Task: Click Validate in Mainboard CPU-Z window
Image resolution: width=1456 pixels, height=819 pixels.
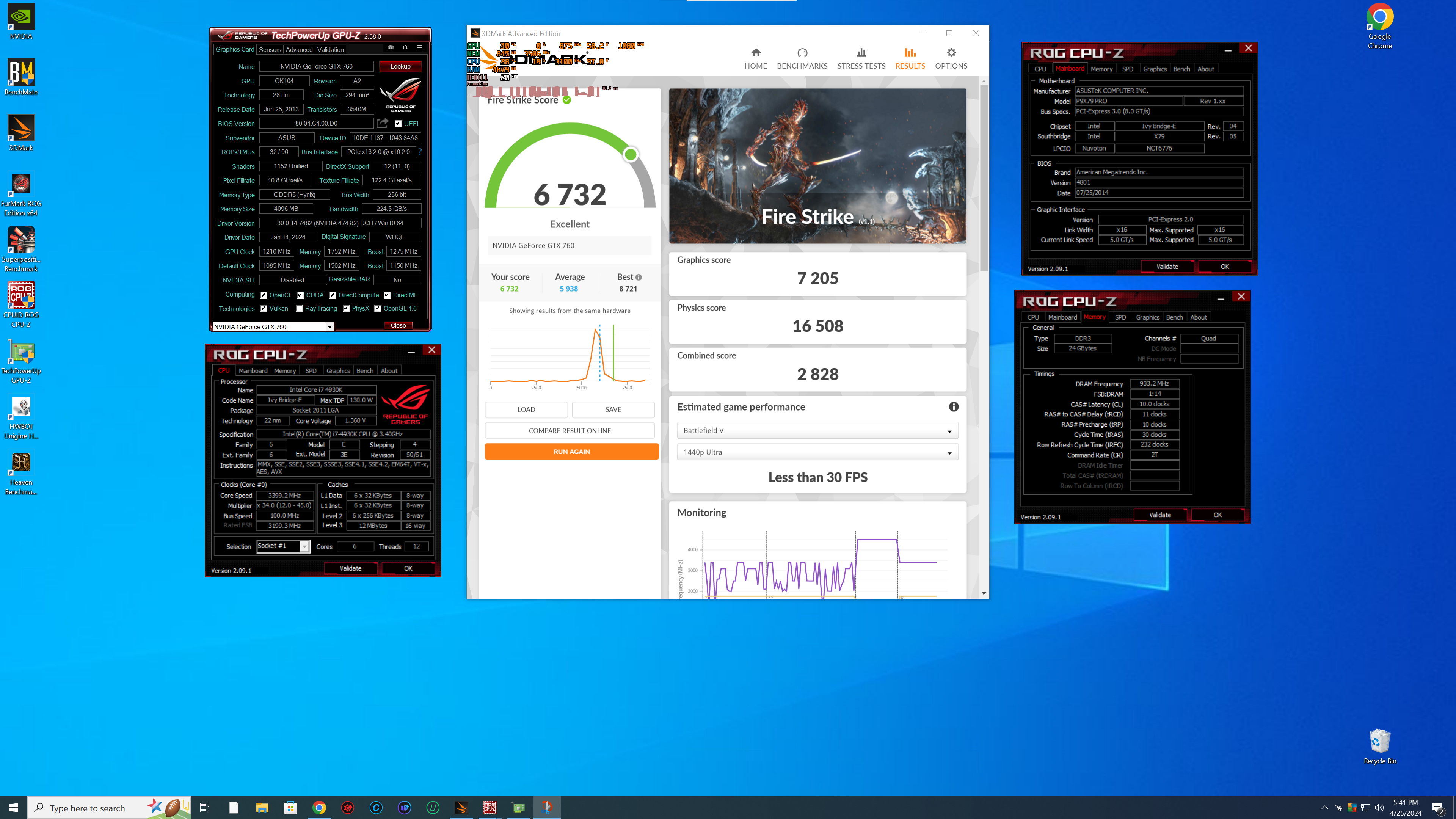Action: [x=1167, y=267]
